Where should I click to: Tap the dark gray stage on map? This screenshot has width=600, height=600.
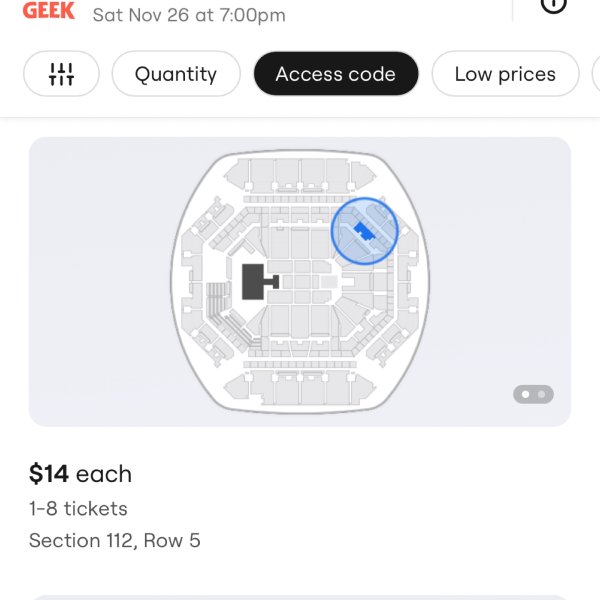tap(253, 282)
